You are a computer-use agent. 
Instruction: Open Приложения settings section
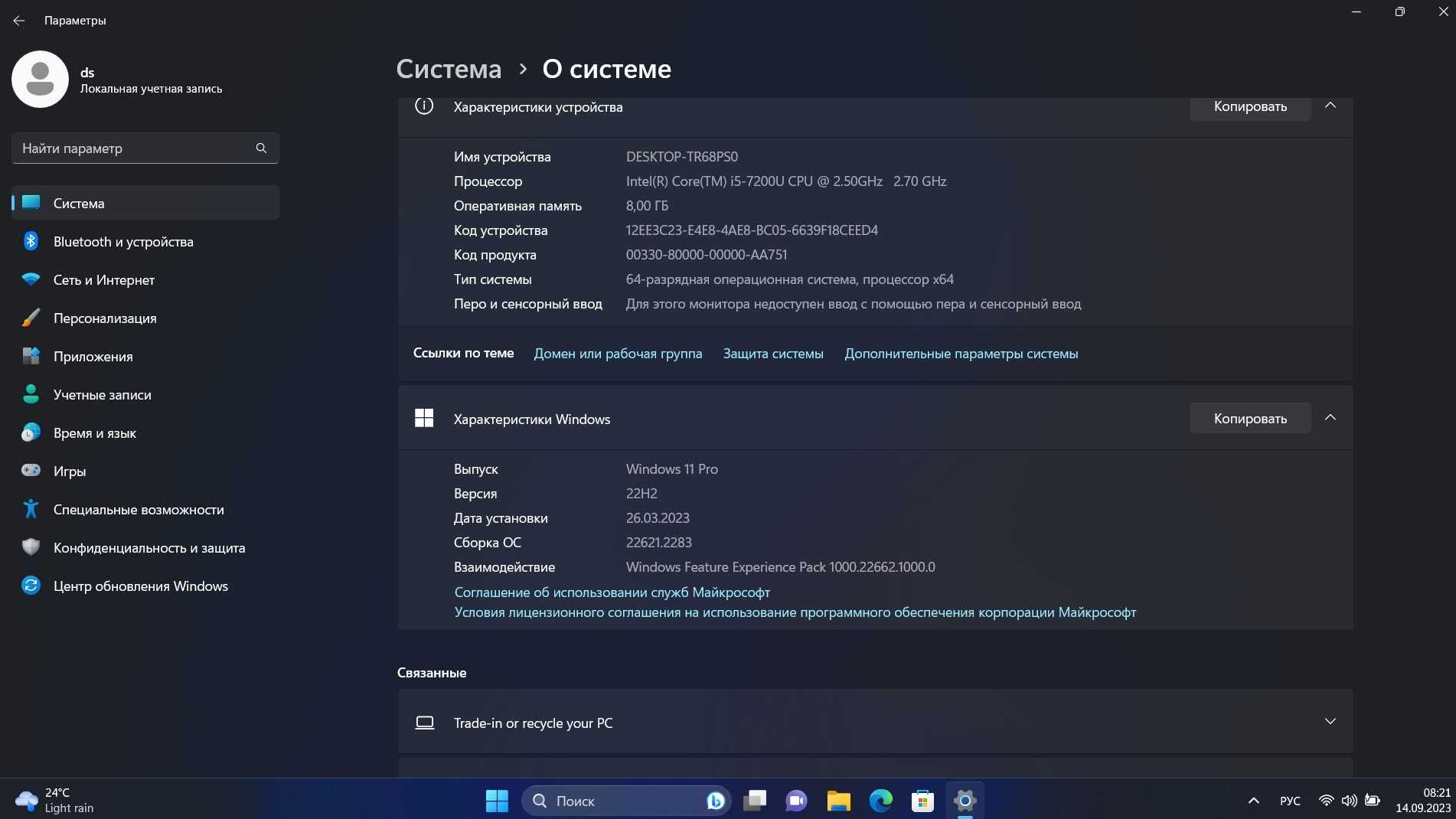click(x=145, y=356)
